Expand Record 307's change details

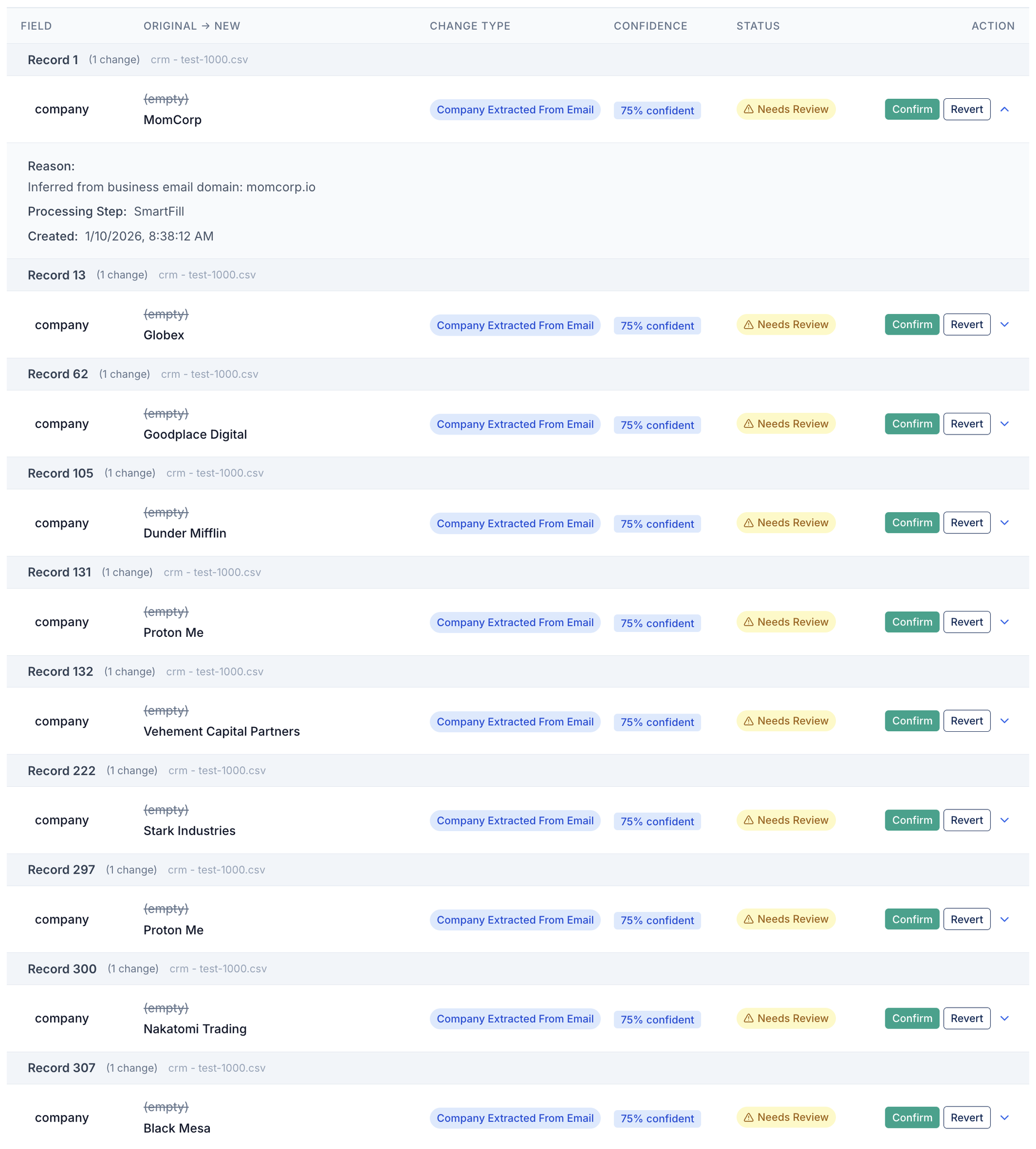point(1005,1118)
